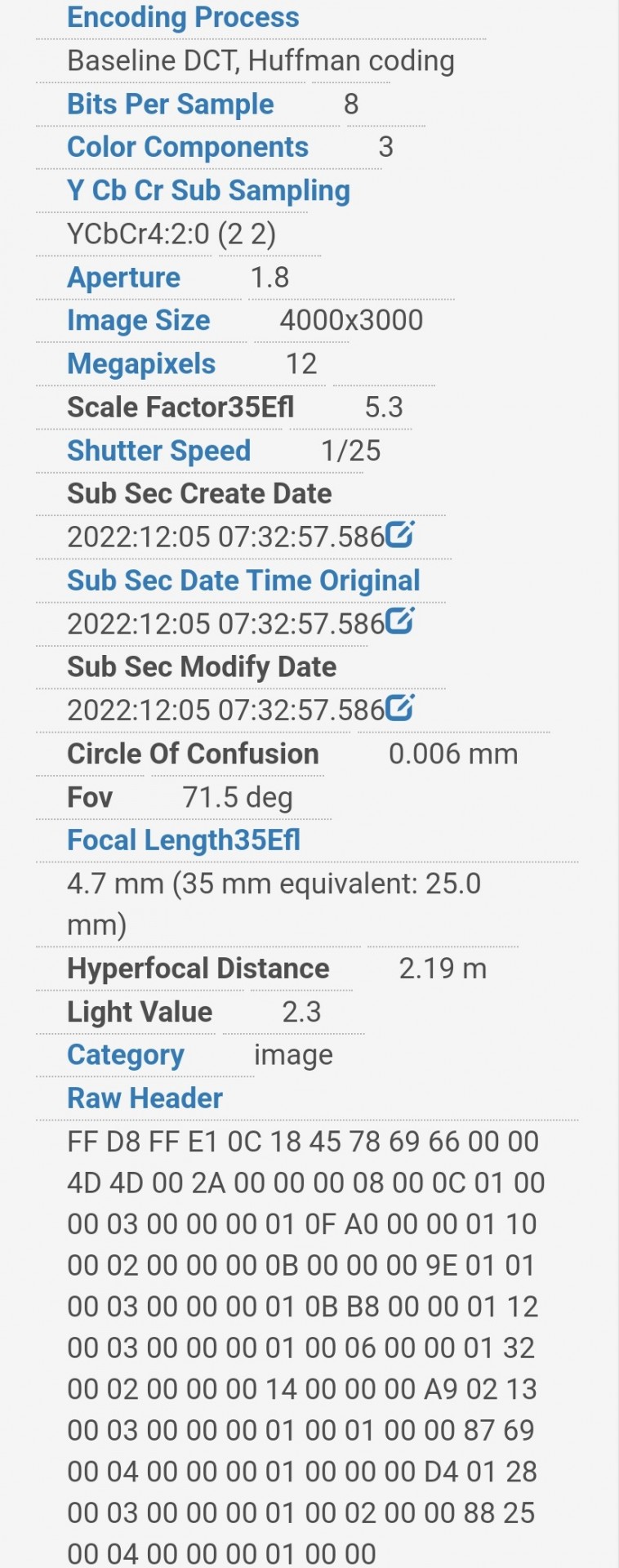Click the Aperture tag link
The width and height of the screenshot is (619, 1568).
[x=123, y=278]
